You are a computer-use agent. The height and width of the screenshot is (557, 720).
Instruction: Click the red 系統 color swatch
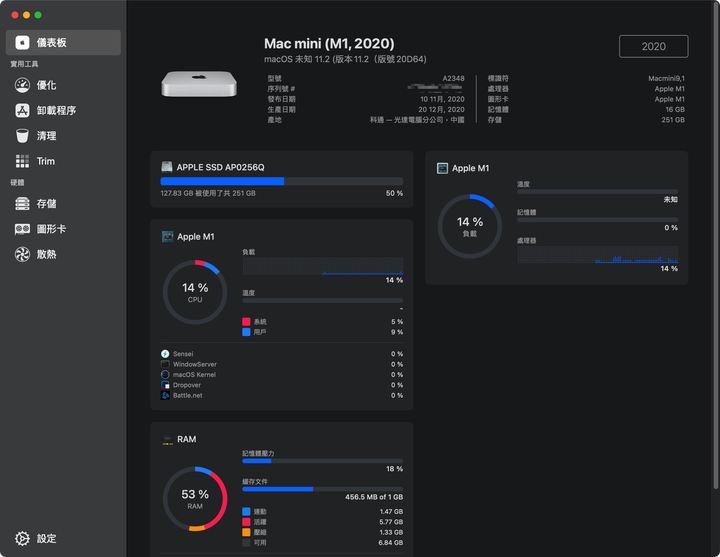[246, 321]
